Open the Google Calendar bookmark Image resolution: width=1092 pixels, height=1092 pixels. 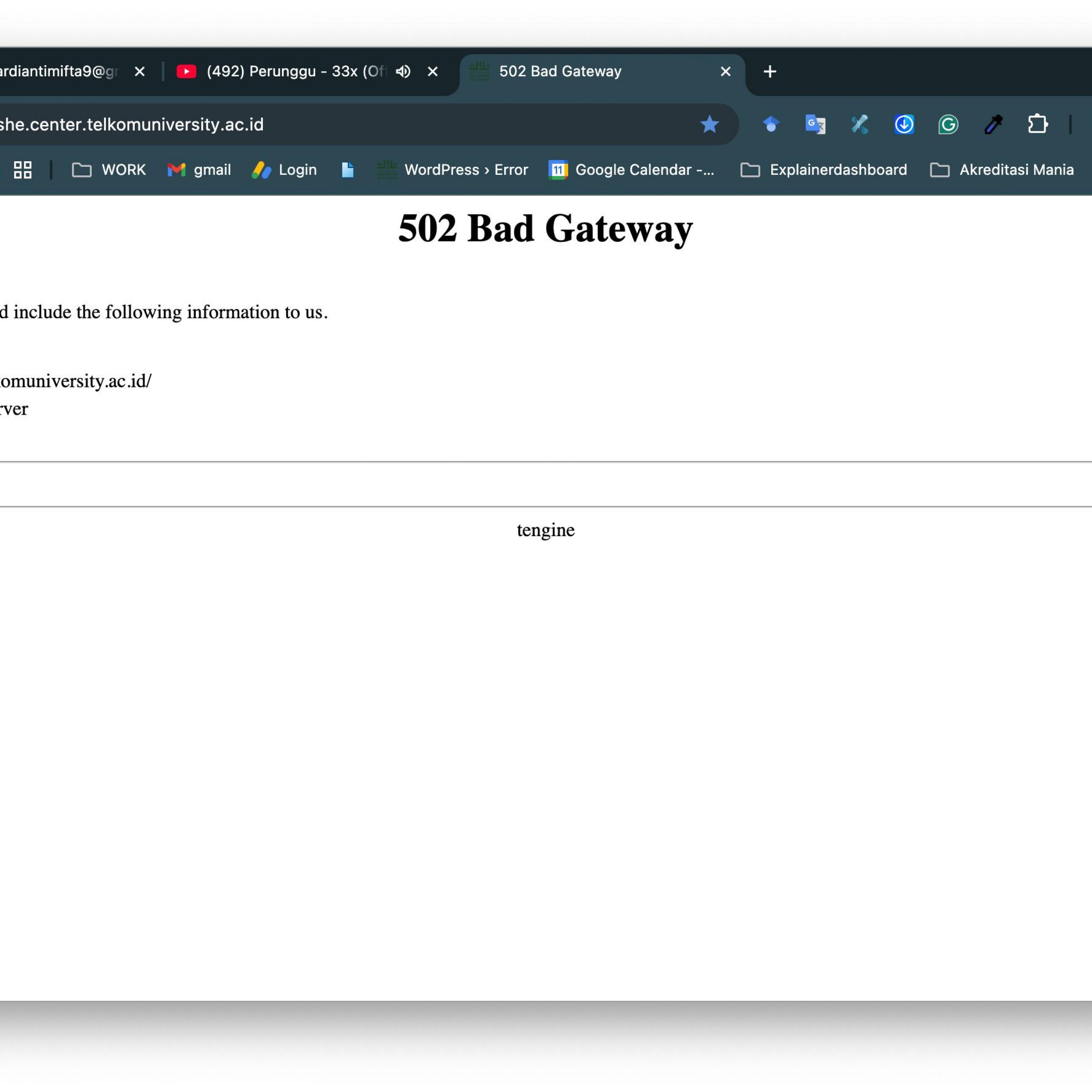[x=631, y=170]
